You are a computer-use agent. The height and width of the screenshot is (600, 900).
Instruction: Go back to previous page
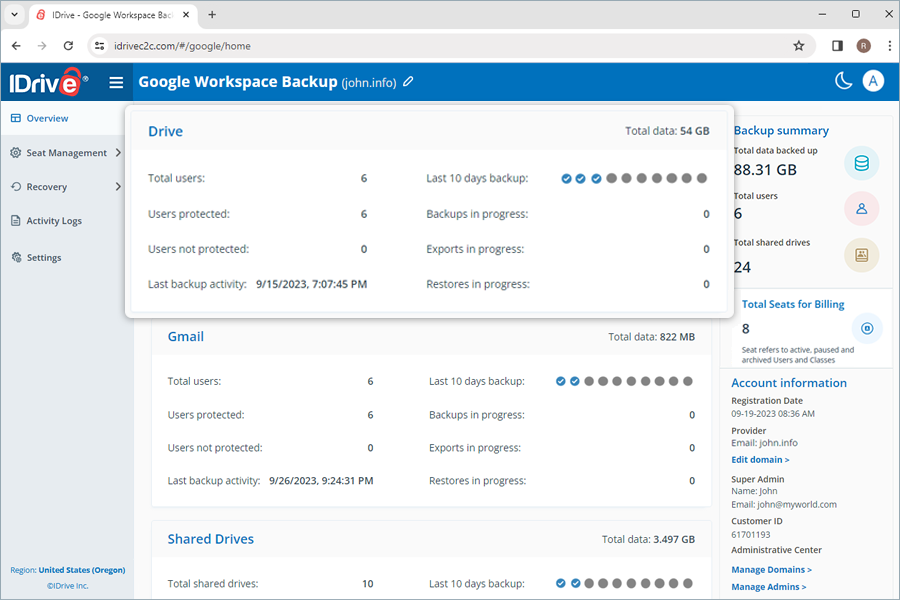(x=16, y=46)
